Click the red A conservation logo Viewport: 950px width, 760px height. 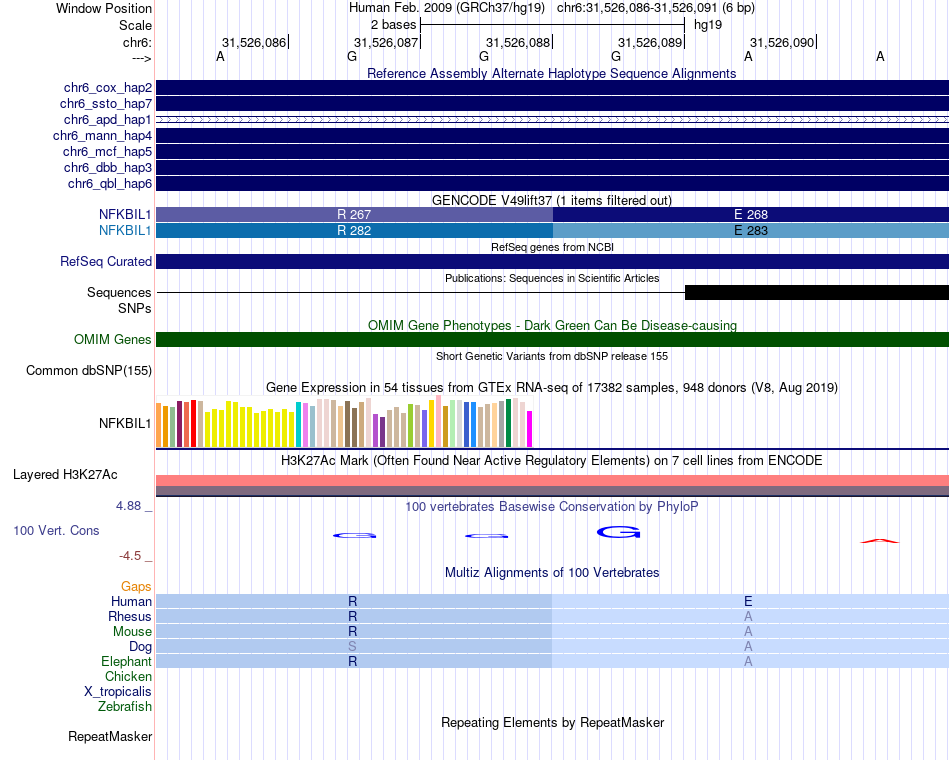point(880,541)
